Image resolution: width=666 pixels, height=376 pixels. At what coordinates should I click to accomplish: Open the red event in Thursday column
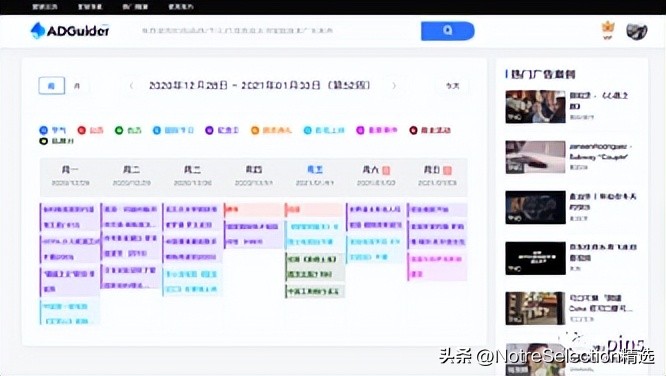coord(254,209)
